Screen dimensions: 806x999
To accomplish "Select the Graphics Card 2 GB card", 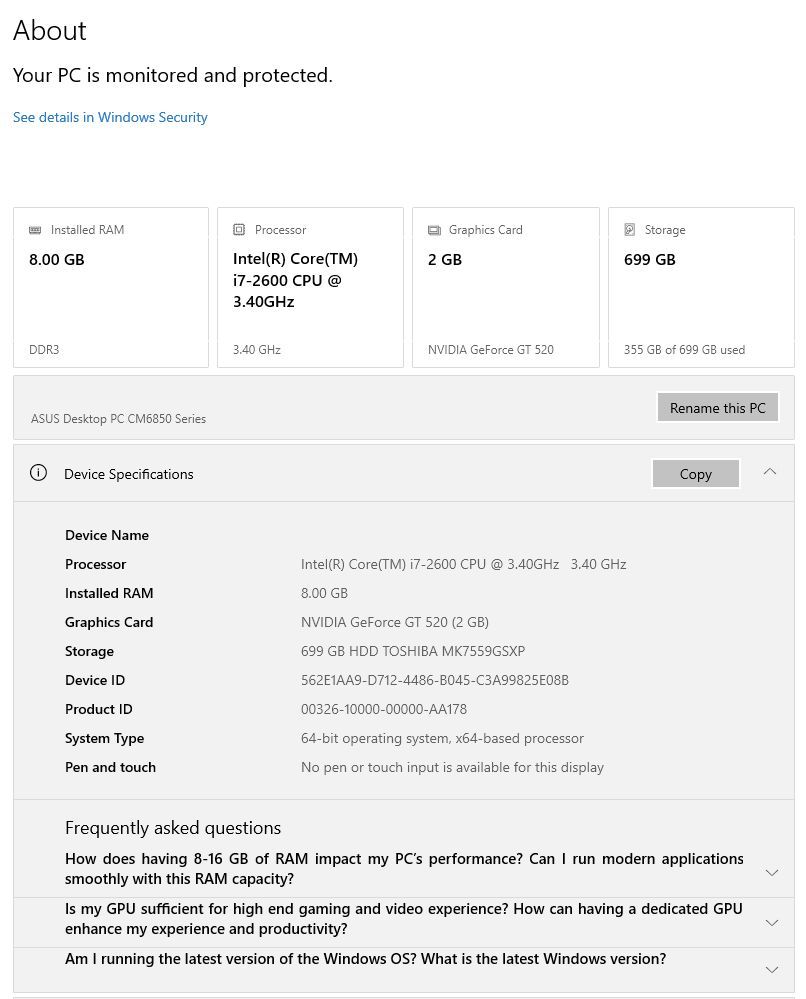I will (506, 287).
